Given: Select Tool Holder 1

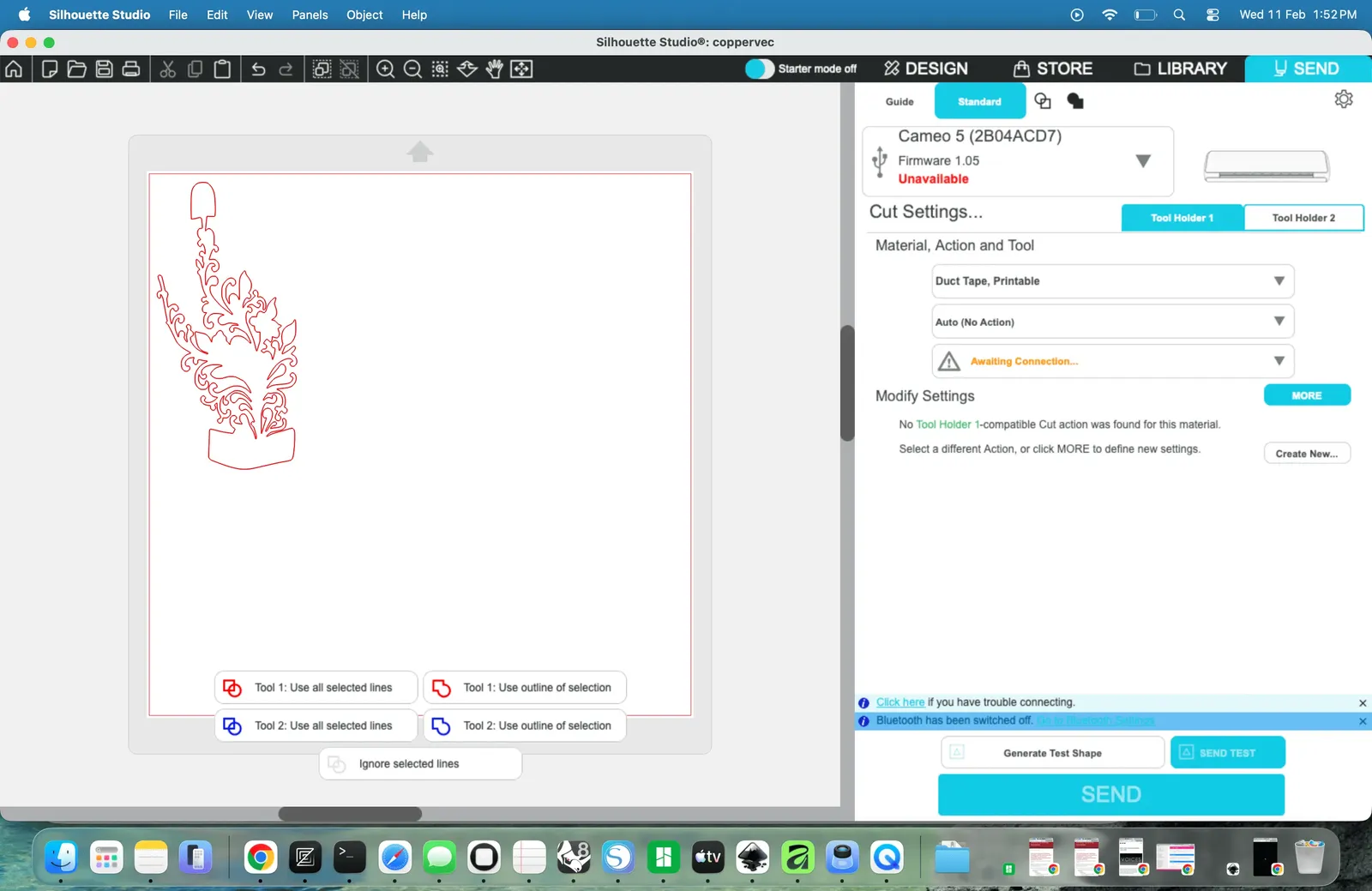Looking at the screenshot, I should pos(1182,218).
